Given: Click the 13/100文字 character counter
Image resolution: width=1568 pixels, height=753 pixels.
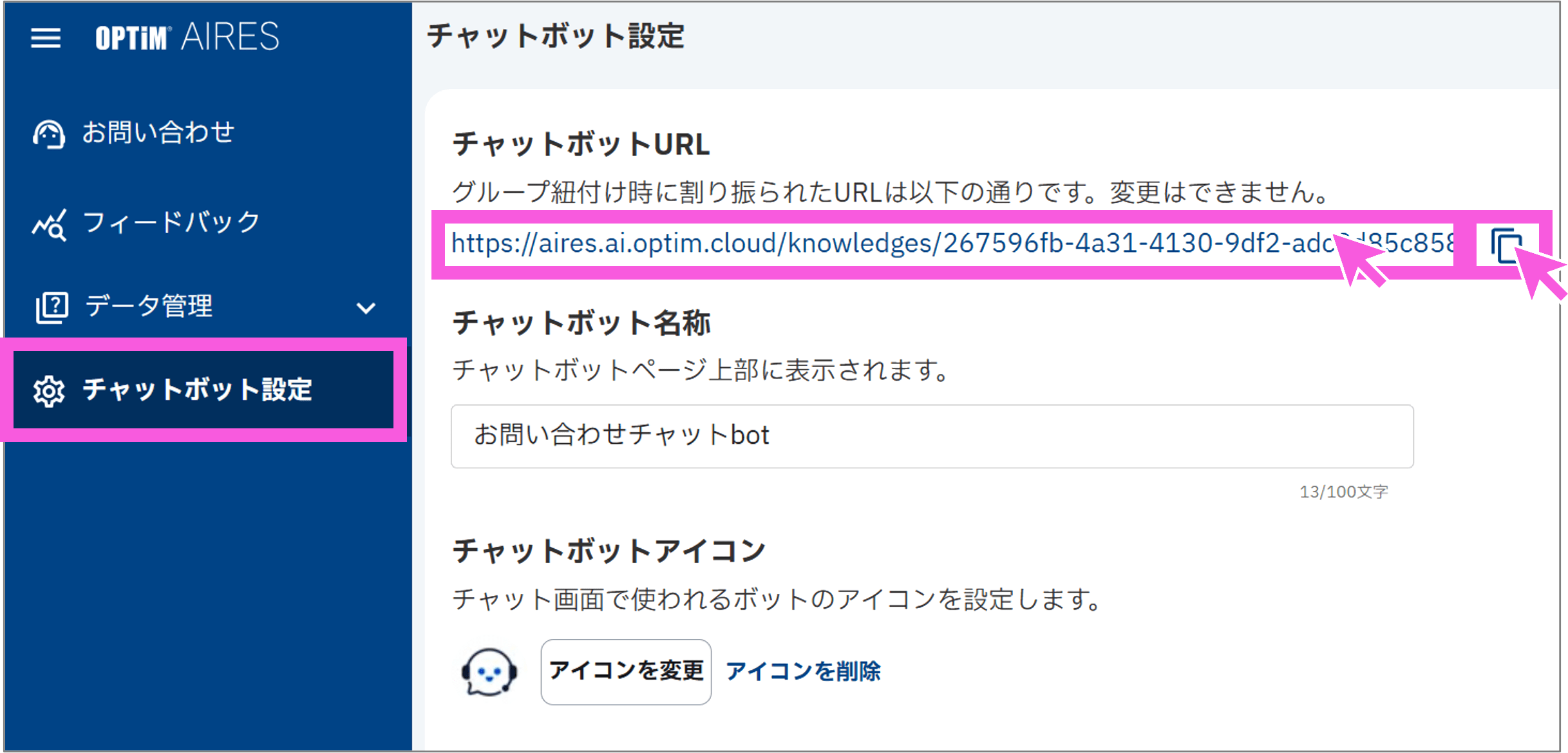Looking at the screenshot, I should 1344,491.
